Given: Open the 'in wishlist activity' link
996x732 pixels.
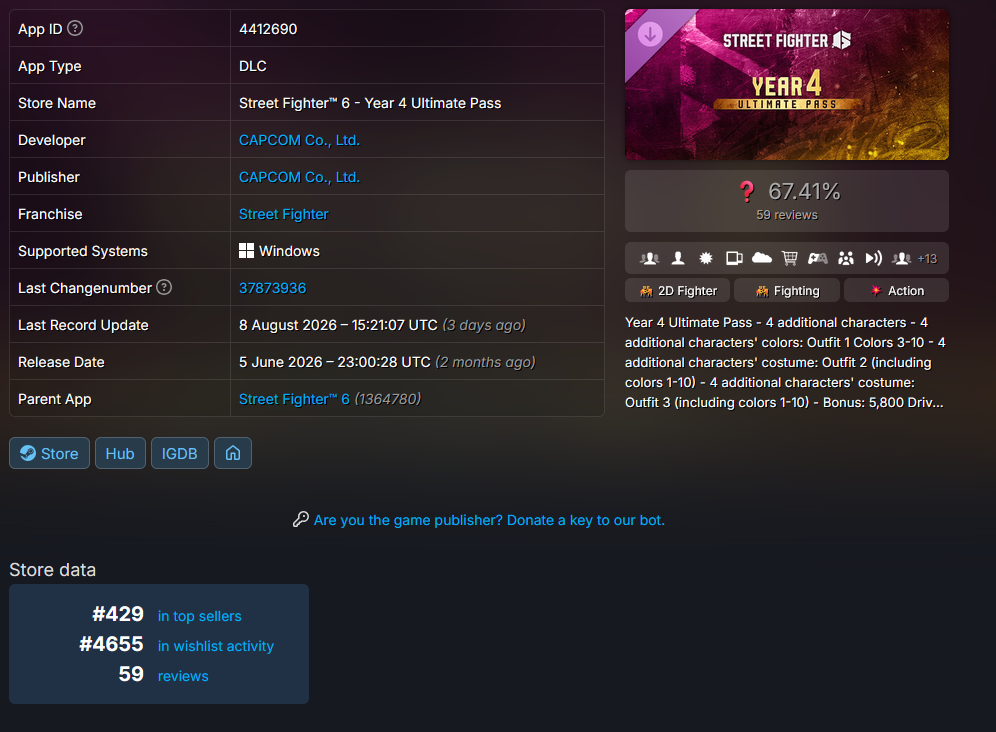Looking at the screenshot, I should pyautogui.click(x=216, y=646).
